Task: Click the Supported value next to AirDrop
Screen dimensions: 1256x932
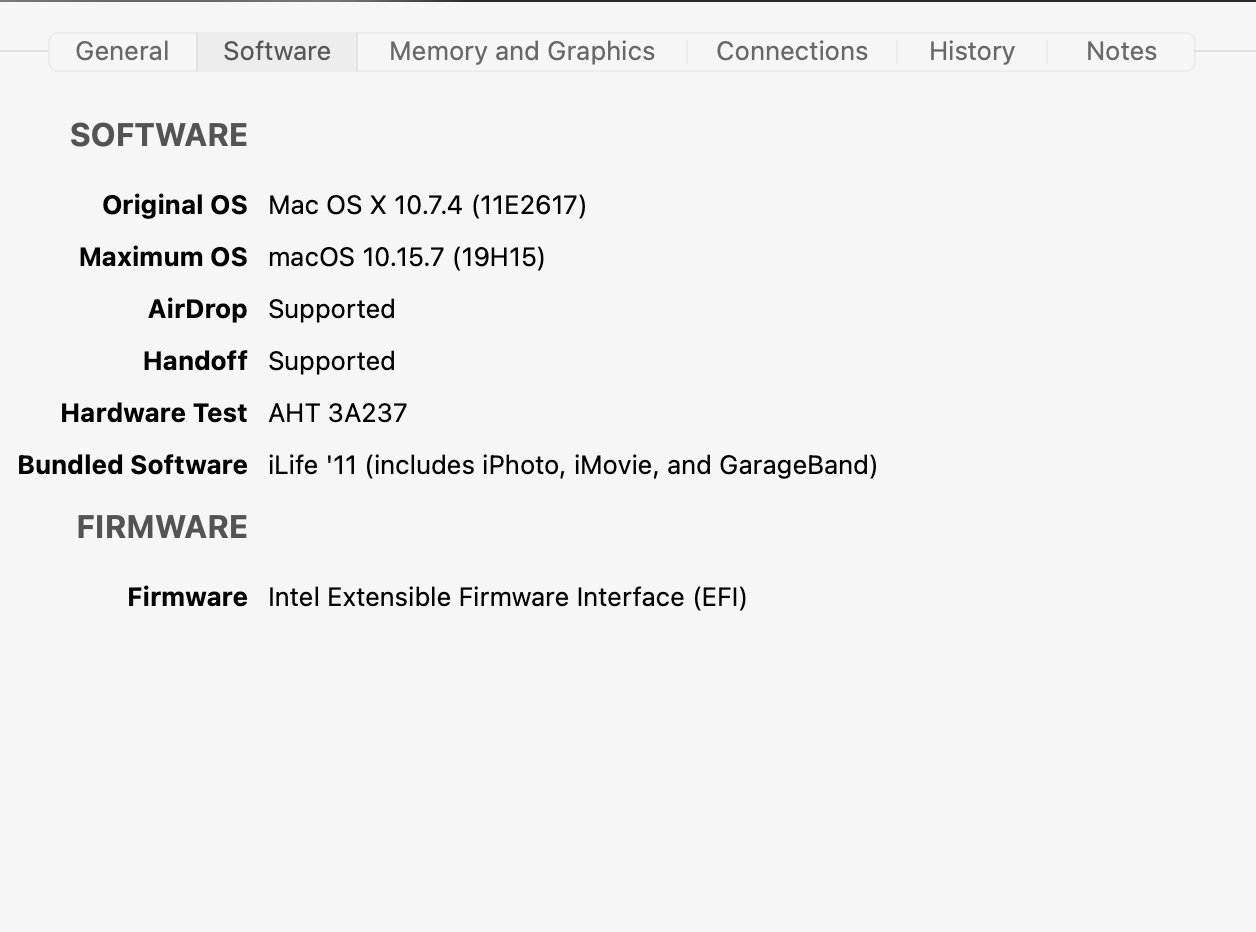Action: point(331,309)
